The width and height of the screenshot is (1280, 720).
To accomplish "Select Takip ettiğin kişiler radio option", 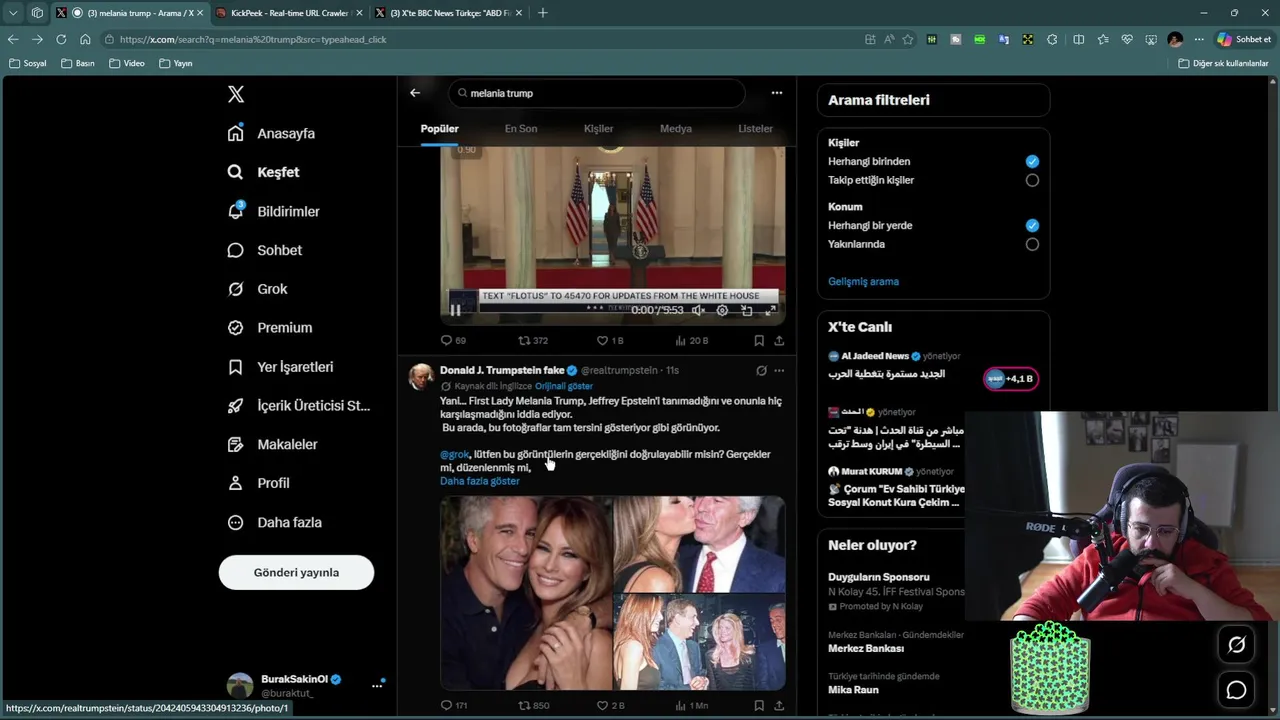I will pyautogui.click(x=1032, y=180).
